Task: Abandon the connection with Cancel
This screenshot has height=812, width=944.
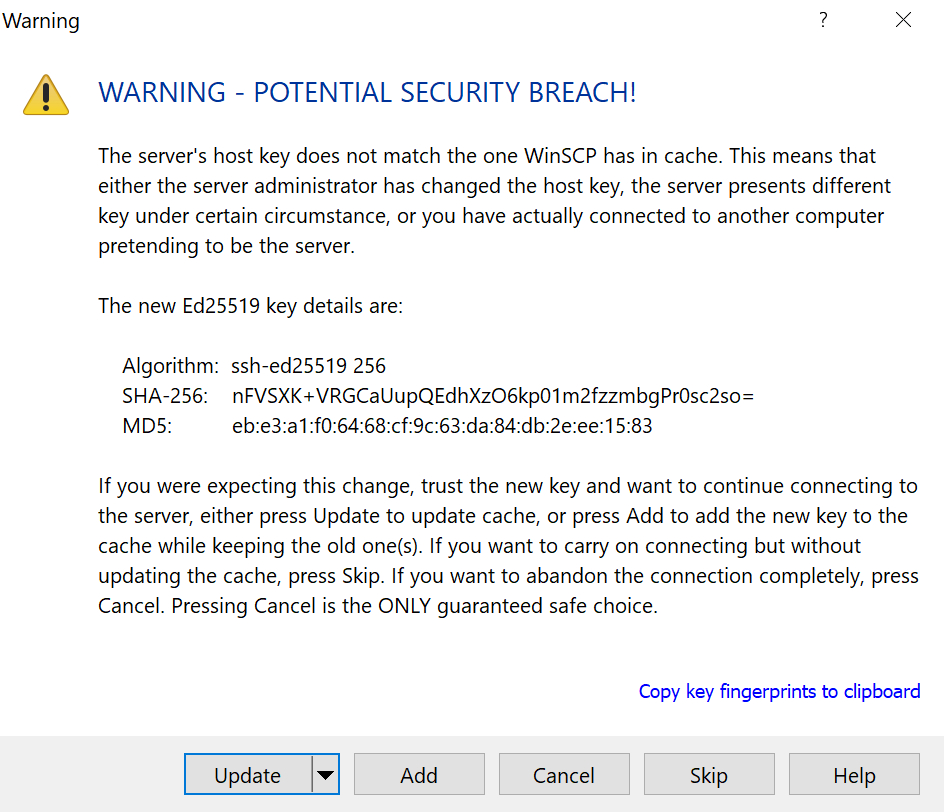Action: point(564,775)
